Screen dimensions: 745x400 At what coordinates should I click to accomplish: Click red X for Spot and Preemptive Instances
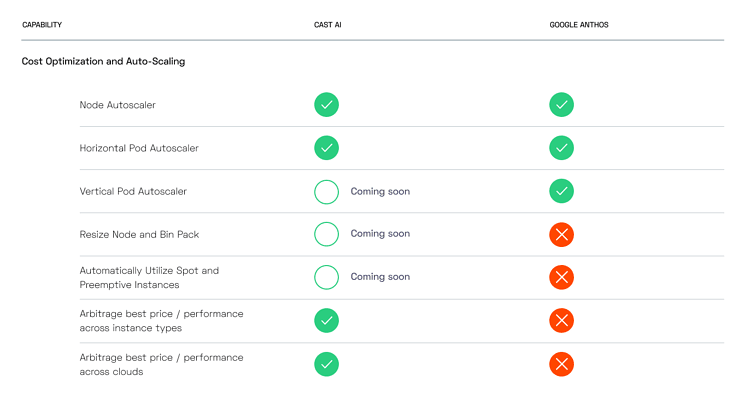click(x=562, y=277)
